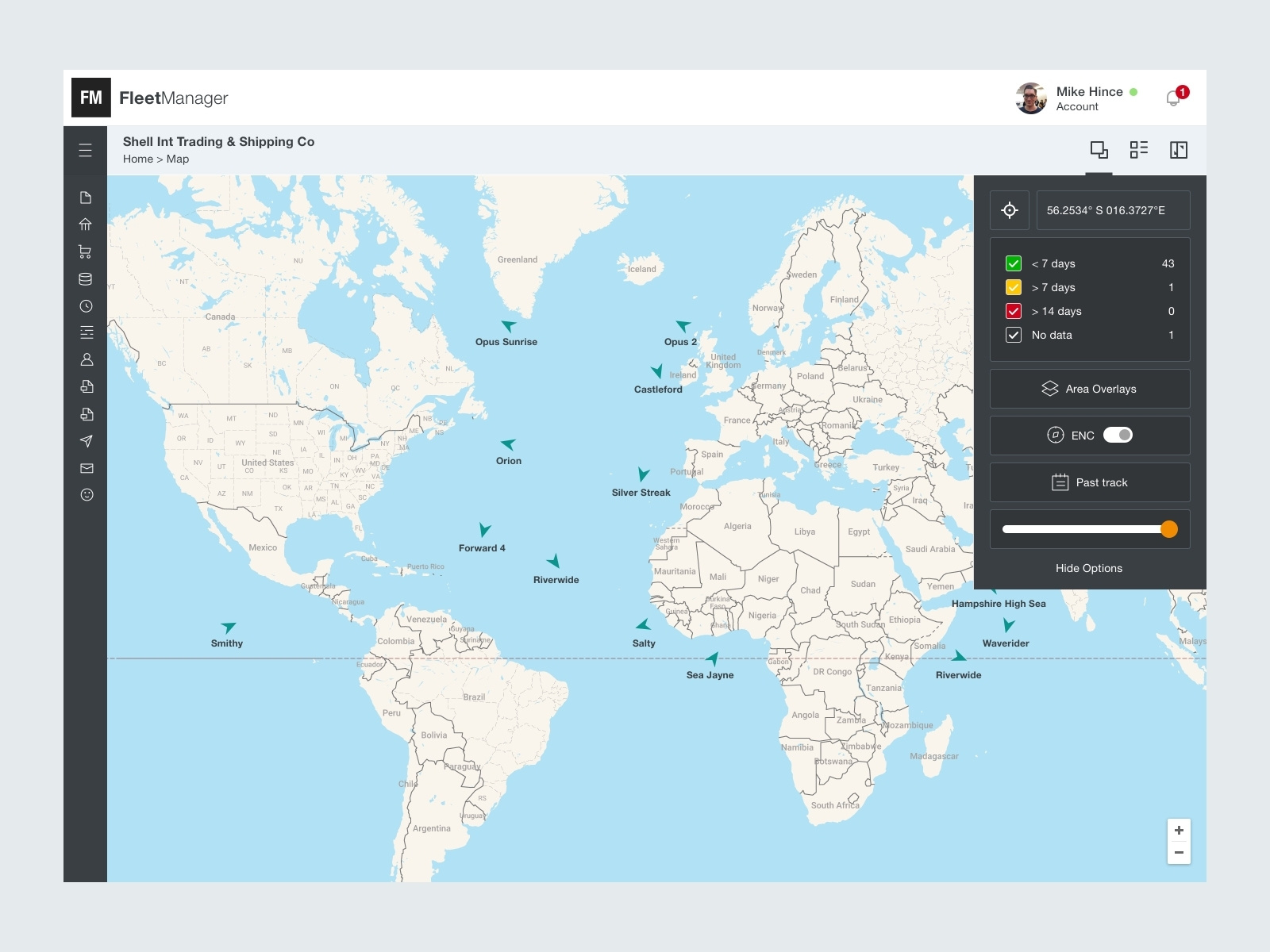
Task: Open the hamburger menu at top of sidebar
Action: (x=86, y=149)
